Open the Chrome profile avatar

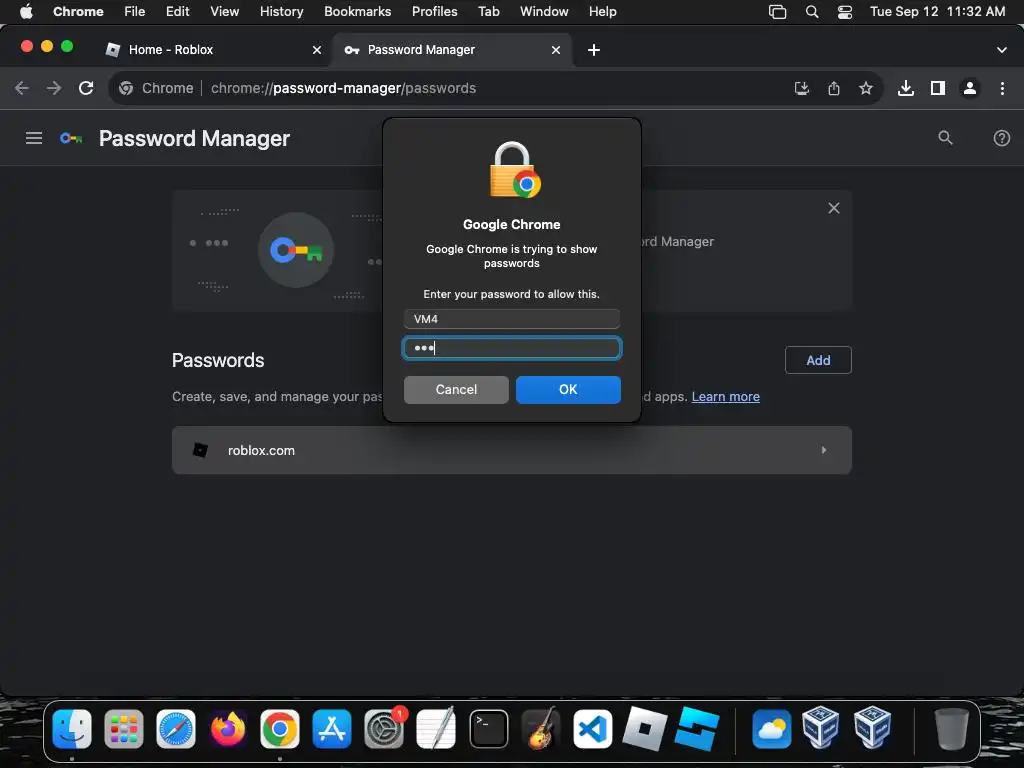(970, 88)
